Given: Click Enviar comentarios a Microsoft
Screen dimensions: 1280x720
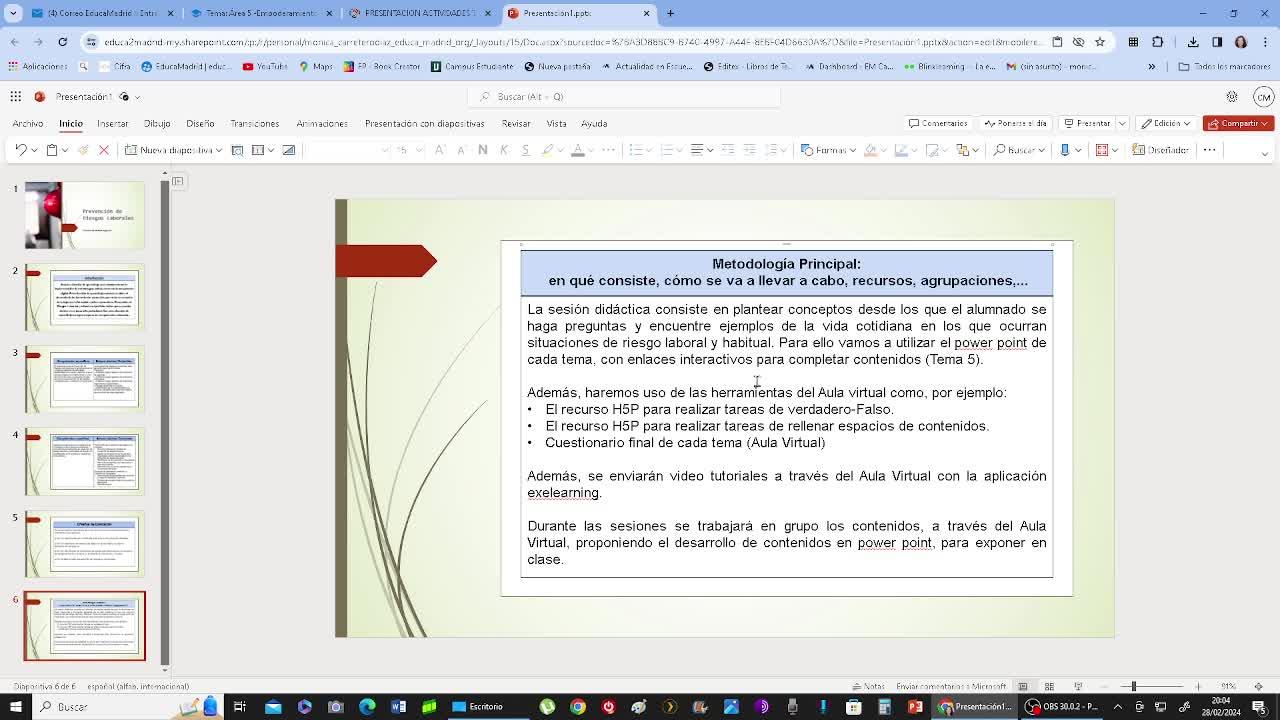Looking at the screenshot, I should (x=951, y=687).
